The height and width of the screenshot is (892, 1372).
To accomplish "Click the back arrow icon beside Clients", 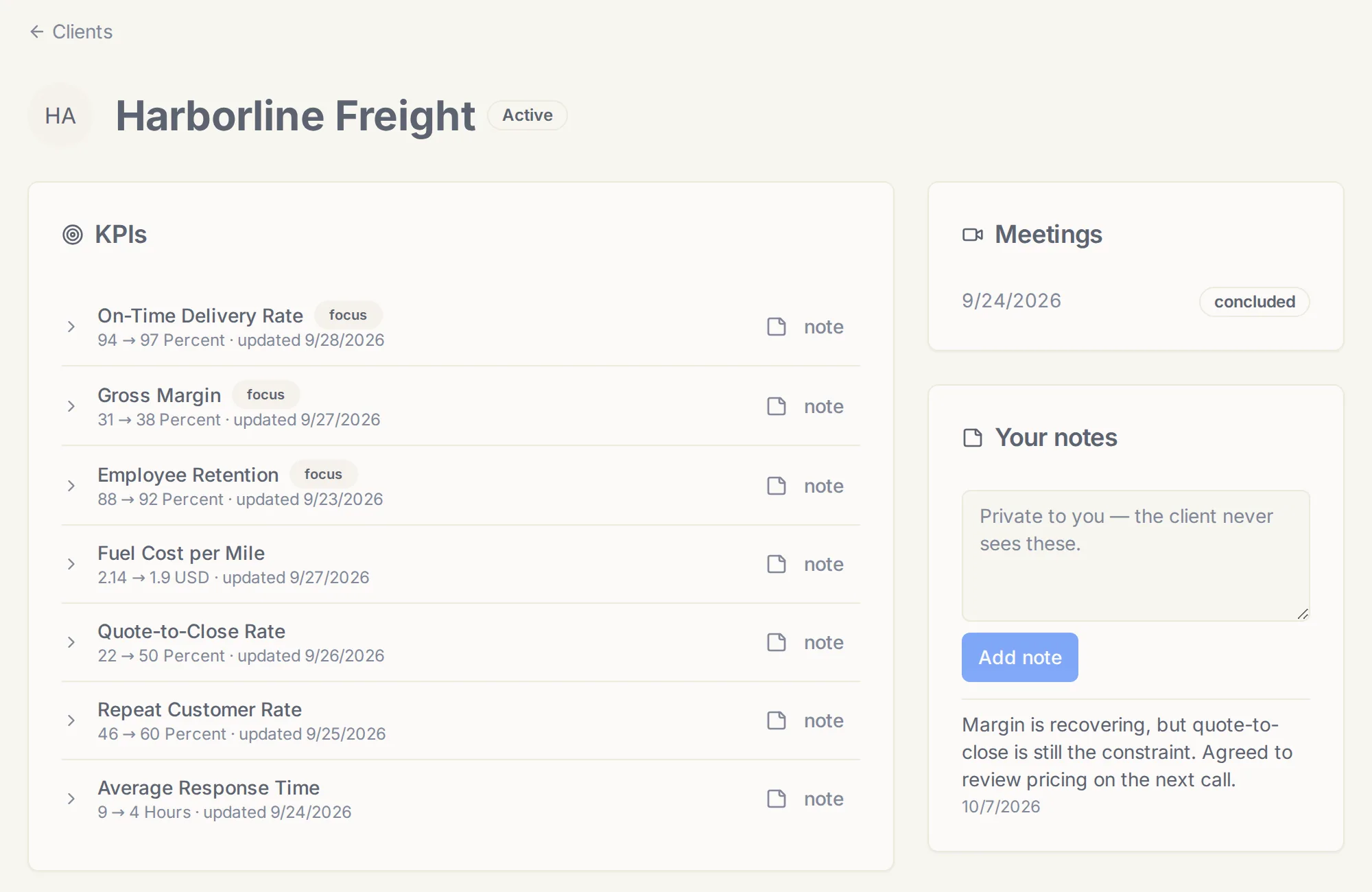I will tap(37, 32).
